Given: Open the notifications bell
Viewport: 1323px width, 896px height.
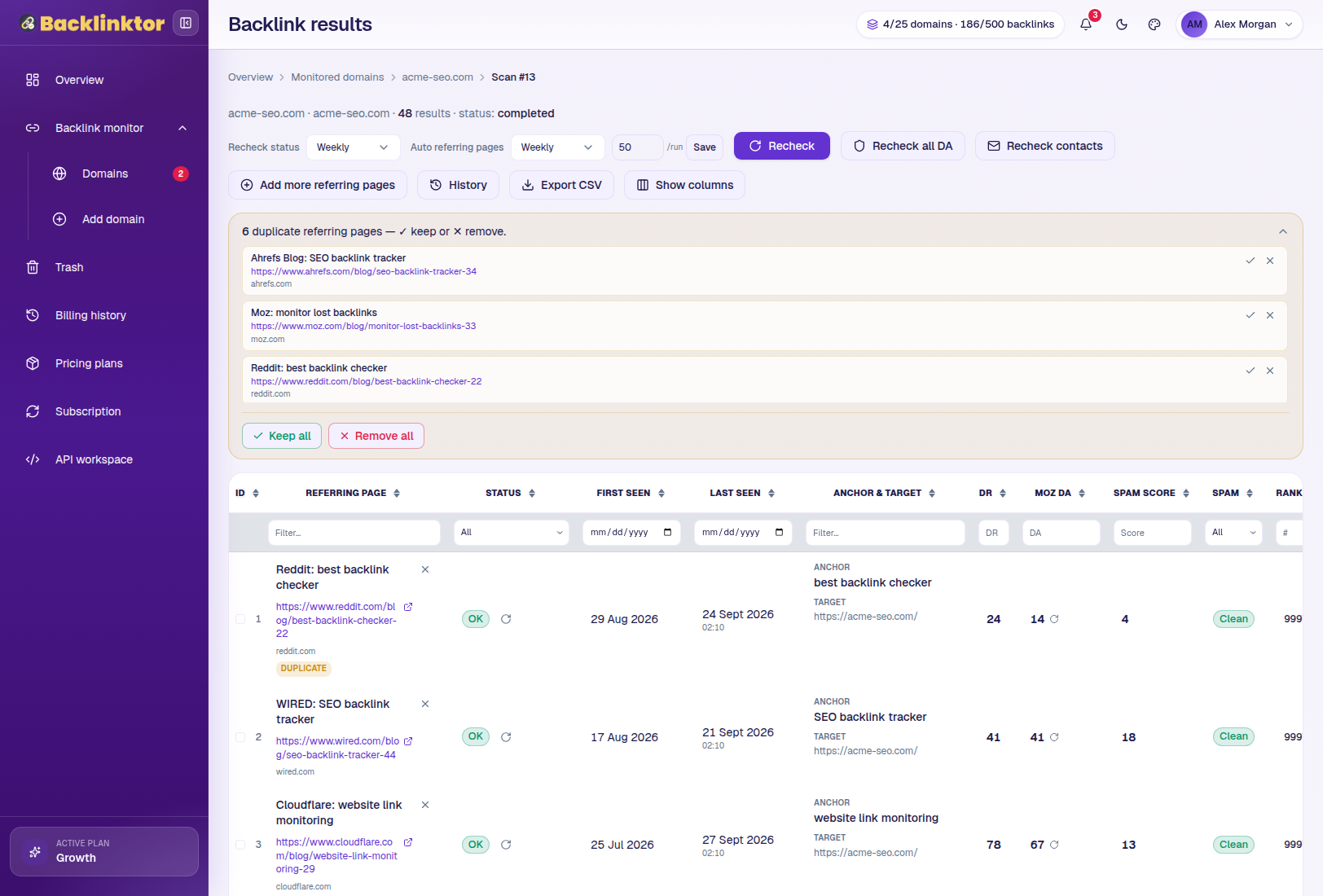Looking at the screenshot, I should pyautogui.click(x=1086, y=24).
